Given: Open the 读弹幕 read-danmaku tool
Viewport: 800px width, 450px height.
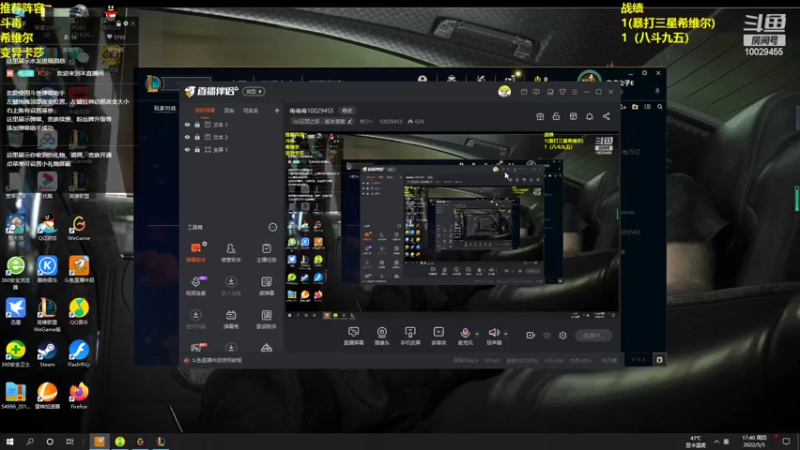Looking at the screenshot, I should tap(266, 286).
